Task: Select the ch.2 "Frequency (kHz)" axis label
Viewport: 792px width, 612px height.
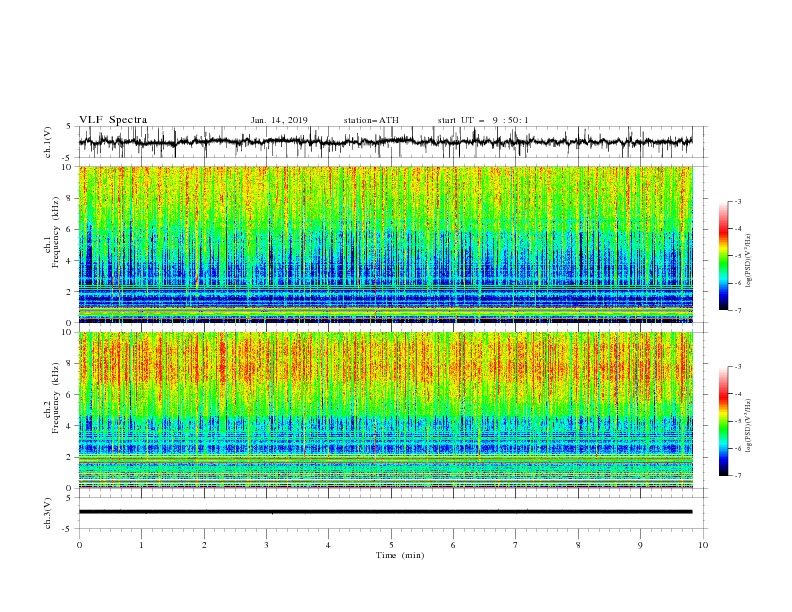Action: pos(56,398)
